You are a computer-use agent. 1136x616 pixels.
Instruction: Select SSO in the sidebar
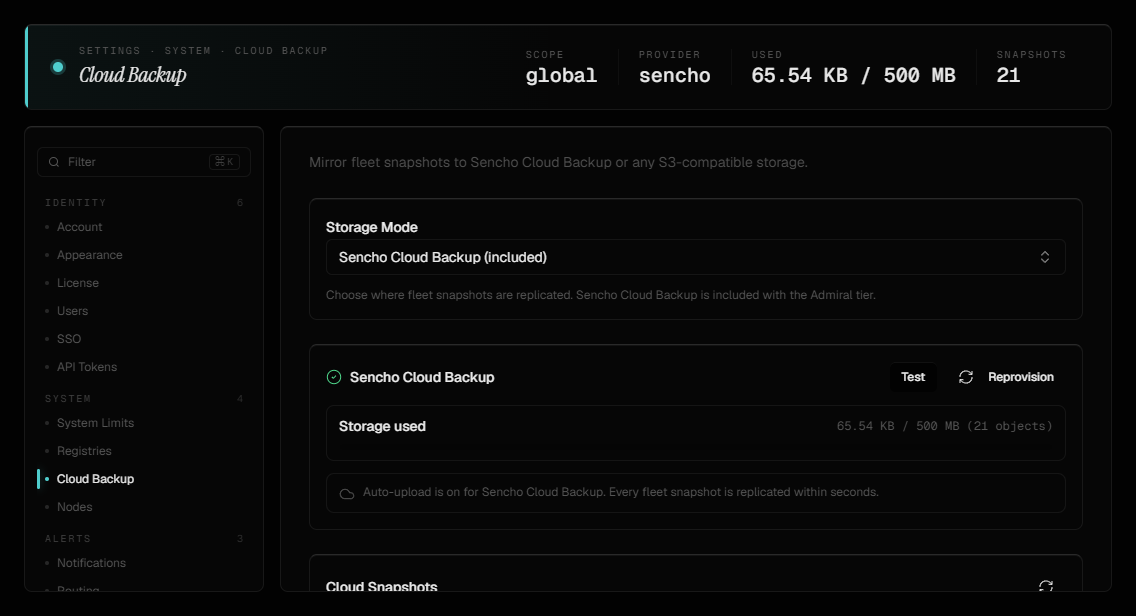pyautogui.click(x=69, y=338)
